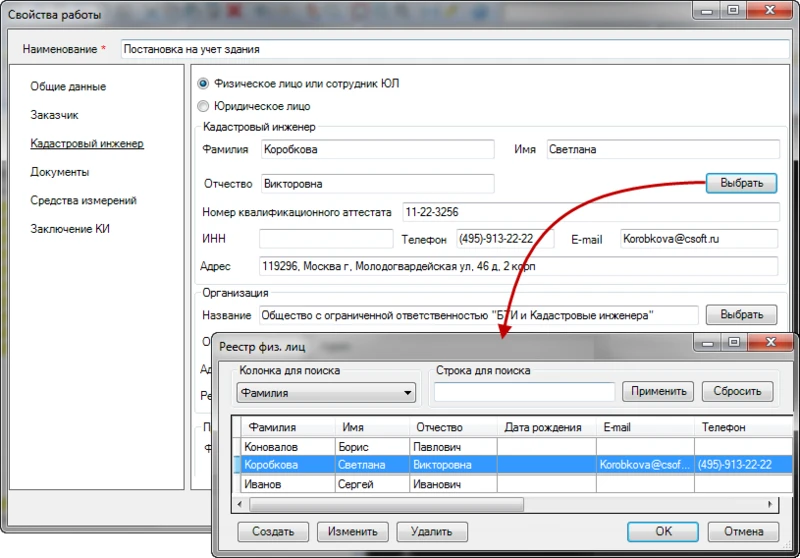Select the 'Юридическое лицо' radio button
The height and width of the screenshot is (558, 800).
(204, 106)
